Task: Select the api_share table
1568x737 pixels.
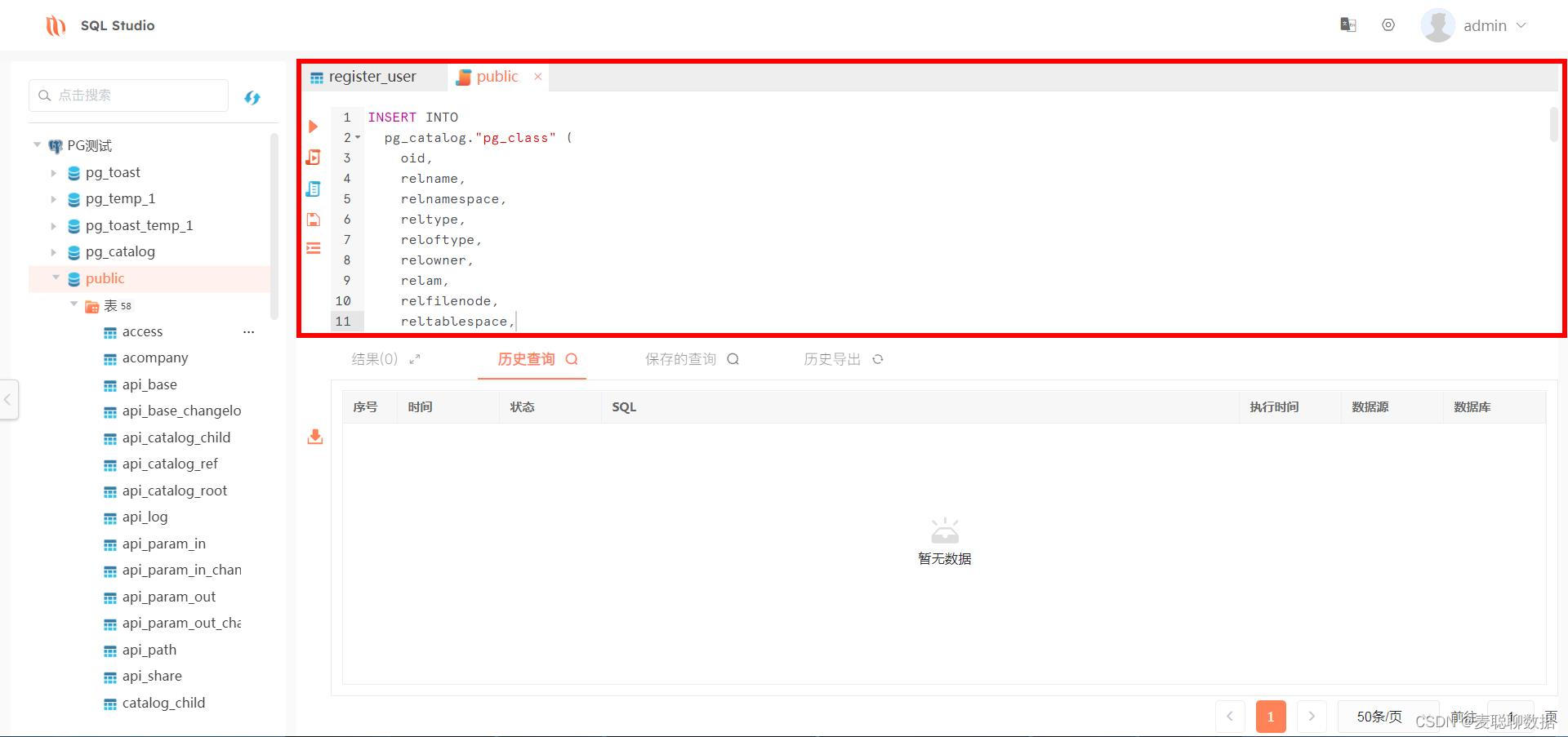Action: click(x=152, y=676)
